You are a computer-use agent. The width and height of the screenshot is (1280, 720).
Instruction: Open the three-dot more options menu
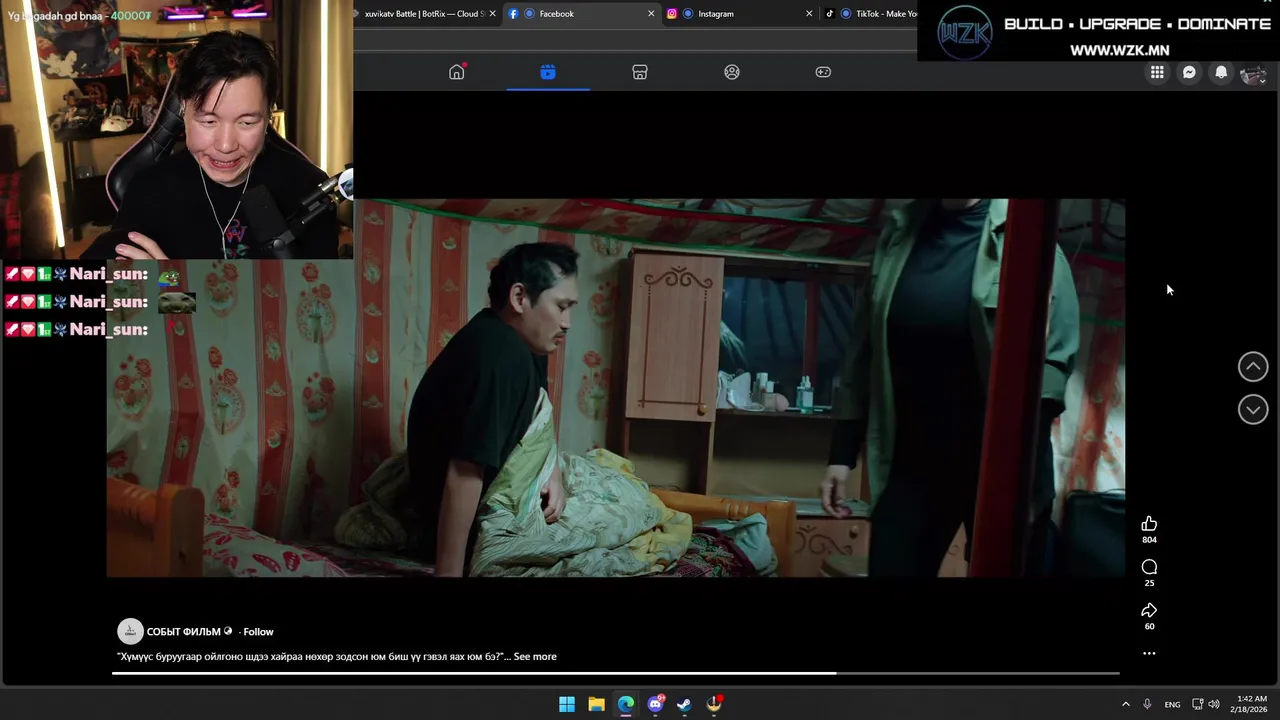click(x=1149, y=653)
